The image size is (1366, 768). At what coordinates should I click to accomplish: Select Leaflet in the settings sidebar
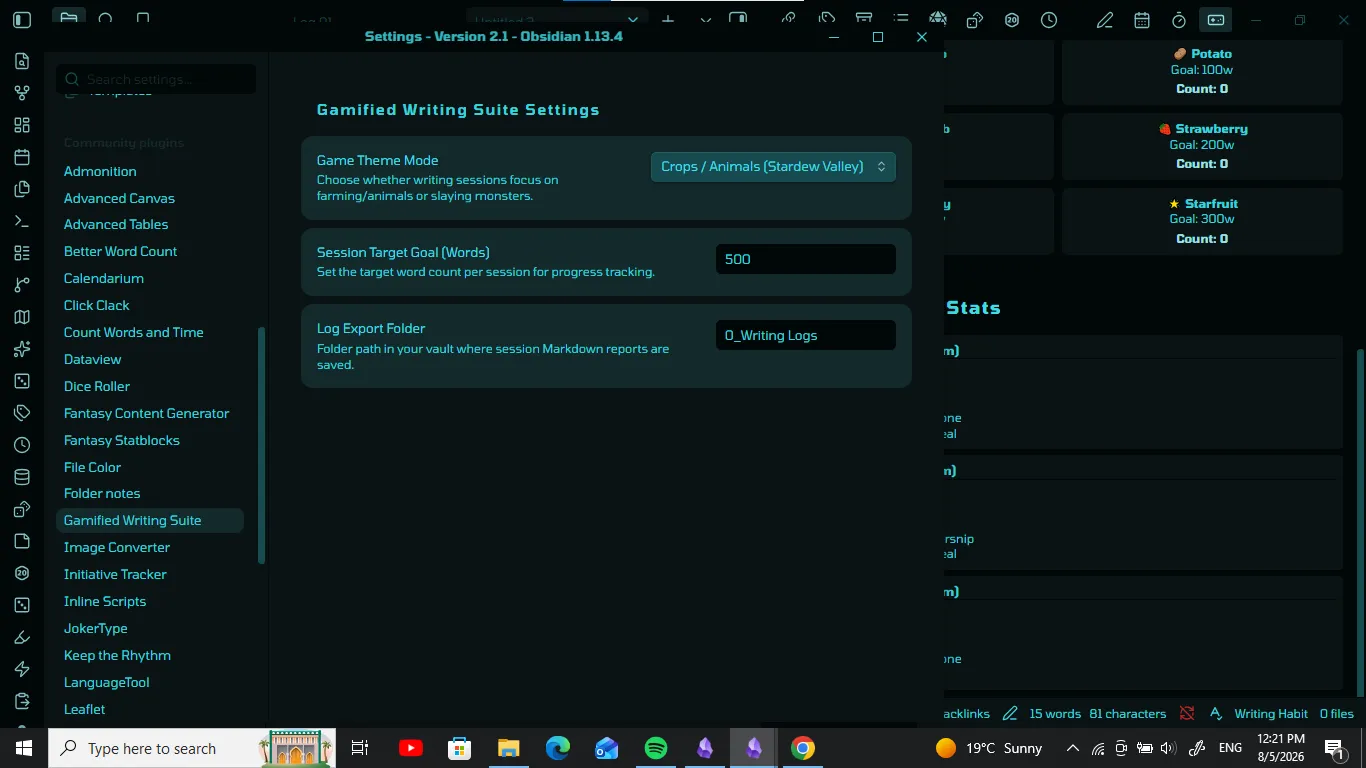85,709
